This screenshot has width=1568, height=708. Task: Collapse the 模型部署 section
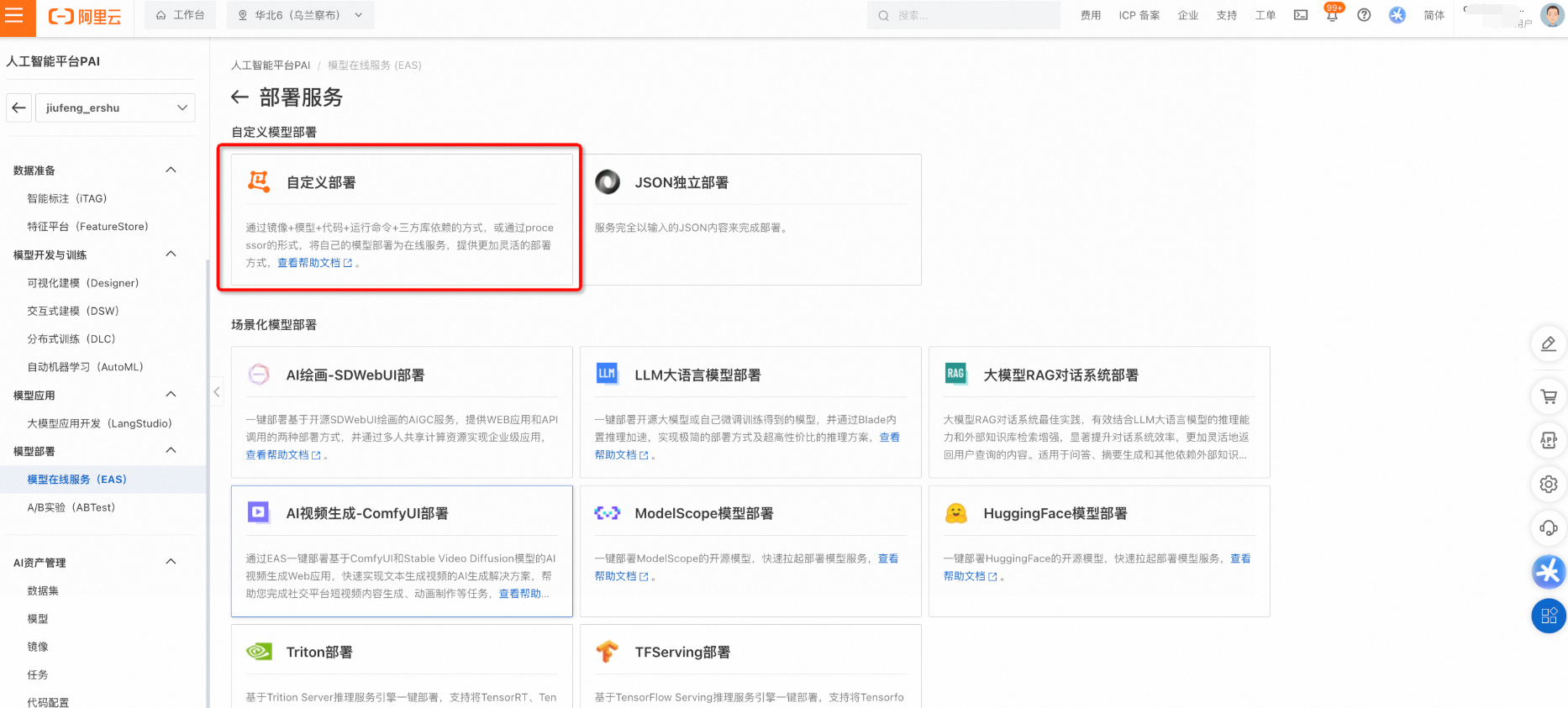click(171, 450)
